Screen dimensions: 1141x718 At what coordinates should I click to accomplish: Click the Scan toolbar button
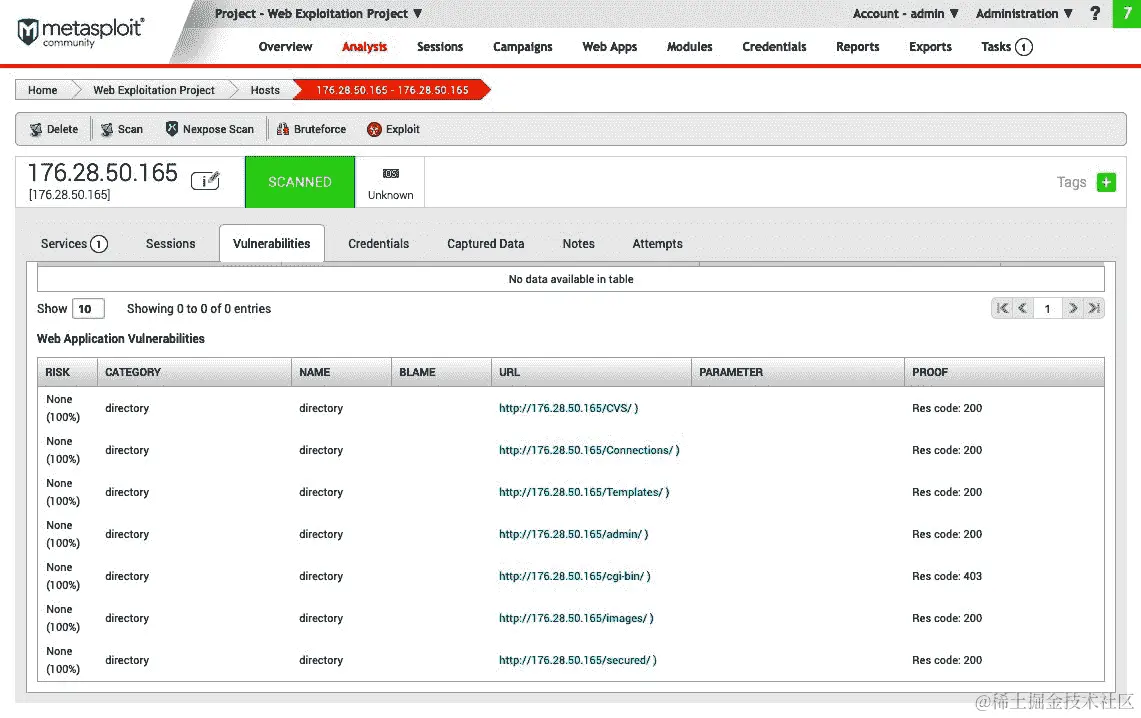click(x=122, y=129)
